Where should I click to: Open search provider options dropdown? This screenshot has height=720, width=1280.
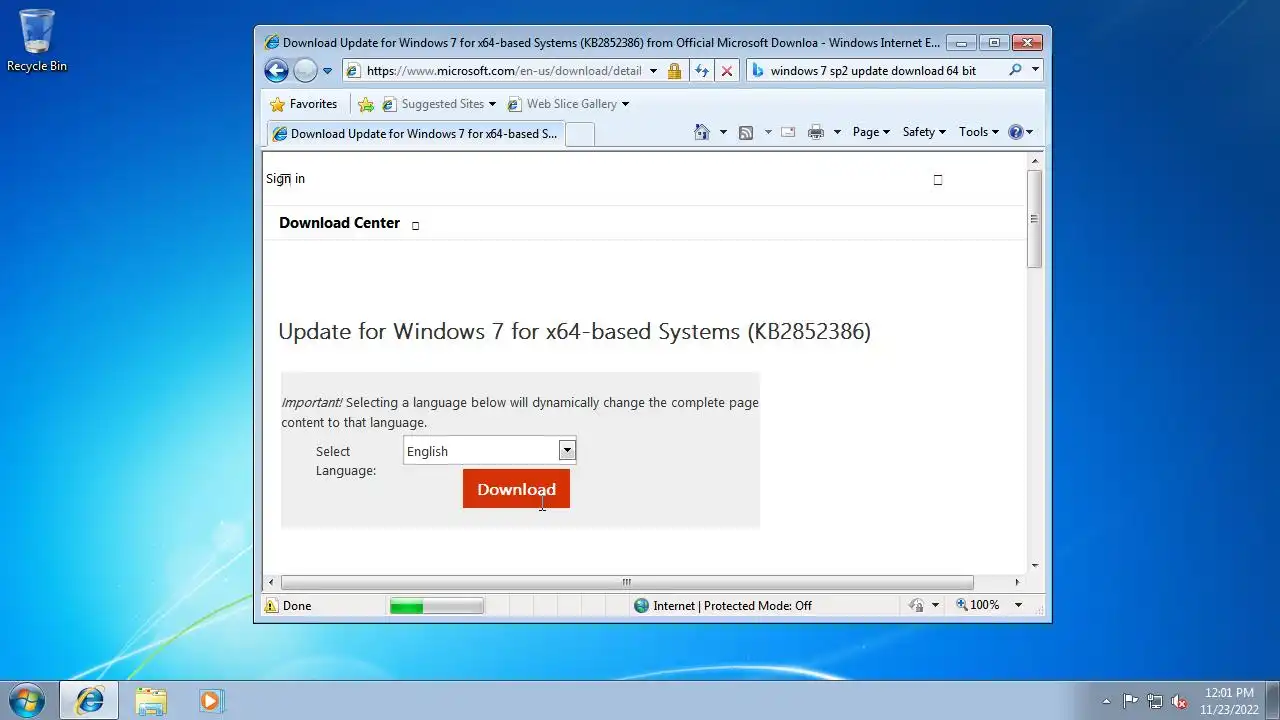pos(1035,70)
